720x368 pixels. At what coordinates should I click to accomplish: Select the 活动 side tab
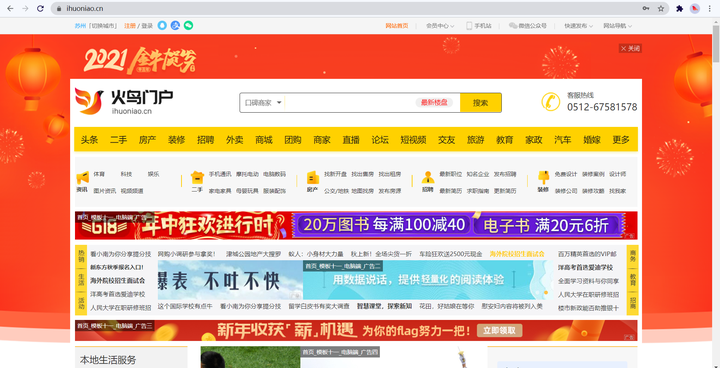tap(81, 304)
